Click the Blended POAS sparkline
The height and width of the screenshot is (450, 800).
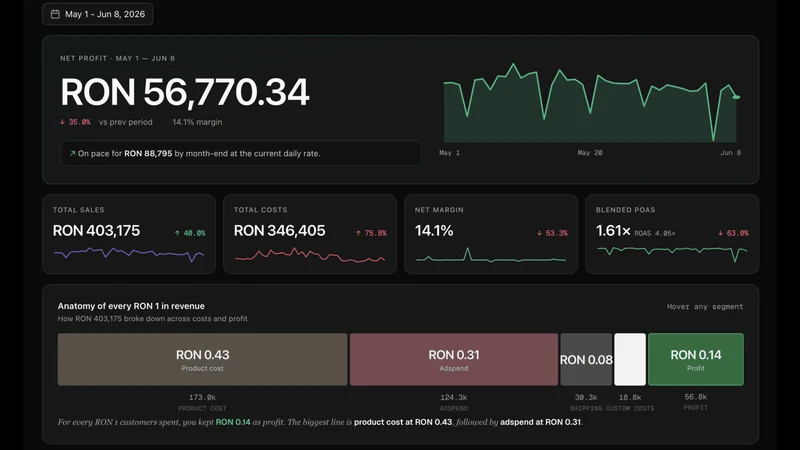pos(672,254)
